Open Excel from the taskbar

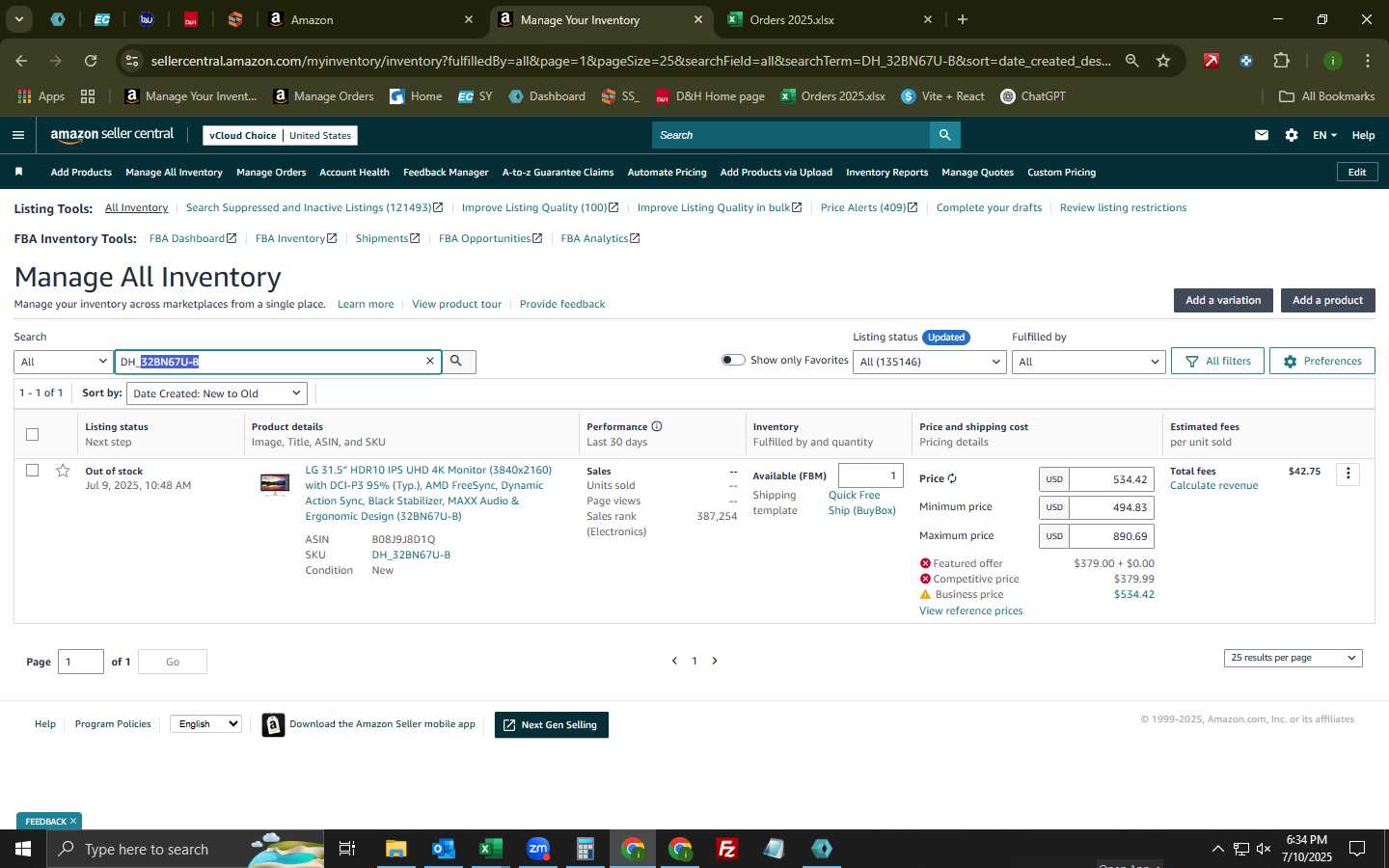490,849
